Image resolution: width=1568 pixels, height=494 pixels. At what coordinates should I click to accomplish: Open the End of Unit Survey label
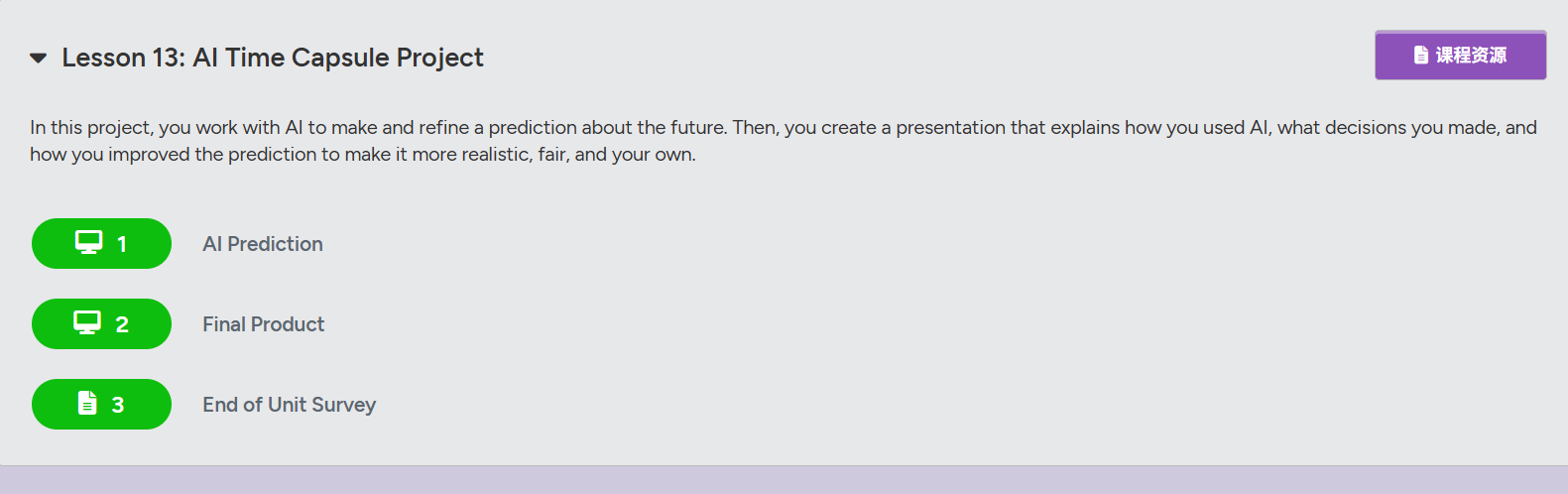pos(290,405)
